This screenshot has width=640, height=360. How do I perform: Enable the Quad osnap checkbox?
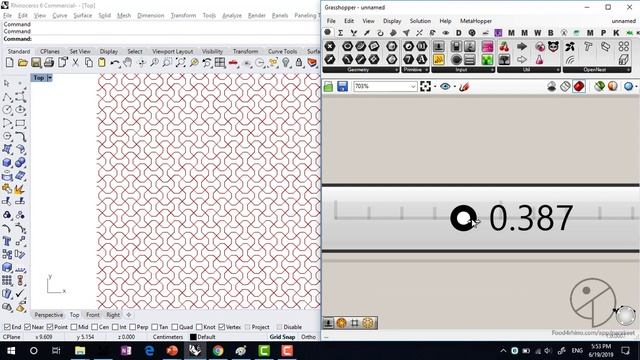[175, 327]
